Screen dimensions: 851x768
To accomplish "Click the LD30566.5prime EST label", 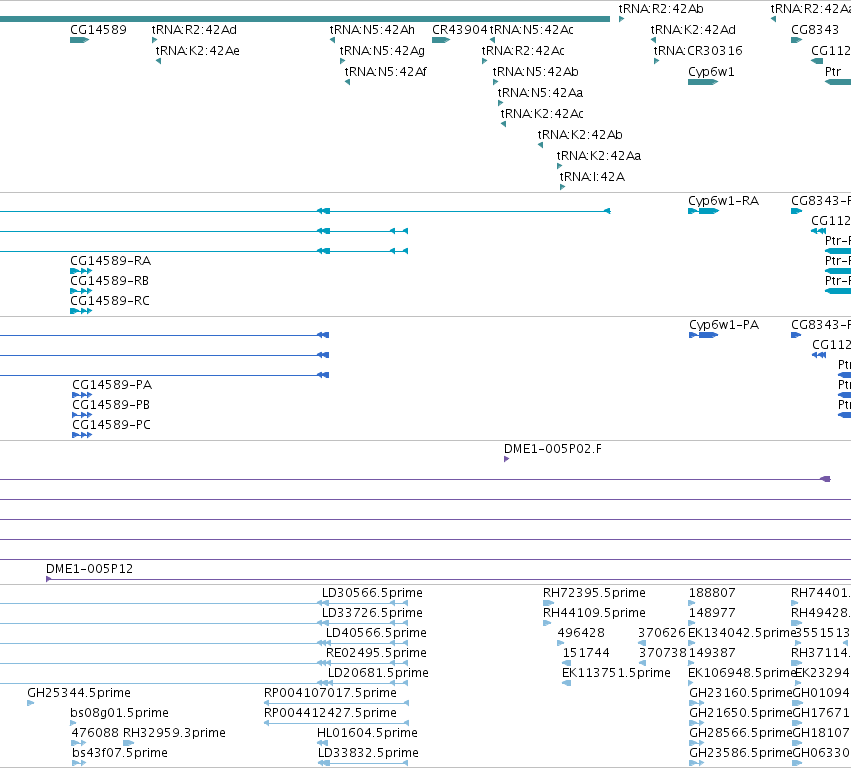I will (372, 593).
